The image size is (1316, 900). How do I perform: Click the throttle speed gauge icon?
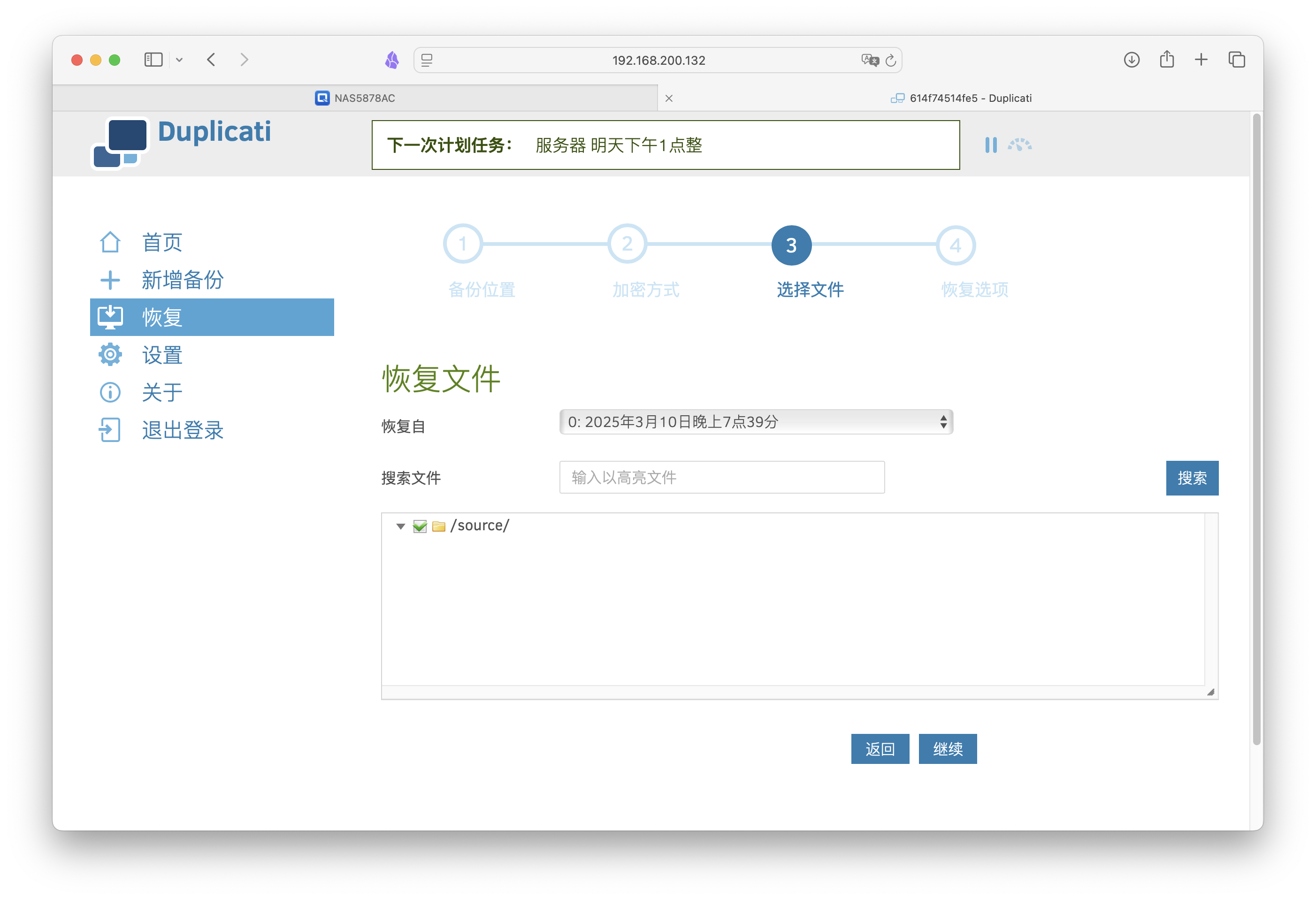click(1019, 145)
